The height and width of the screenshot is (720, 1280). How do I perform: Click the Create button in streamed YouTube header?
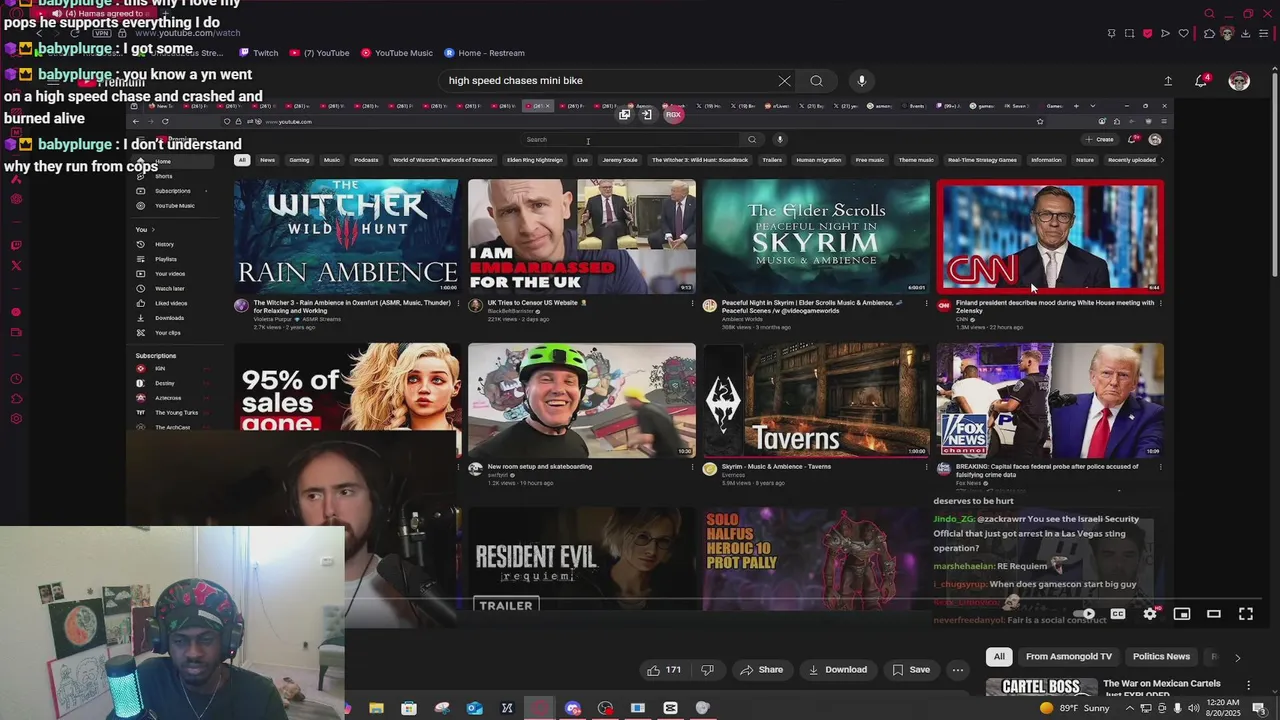1101,140
